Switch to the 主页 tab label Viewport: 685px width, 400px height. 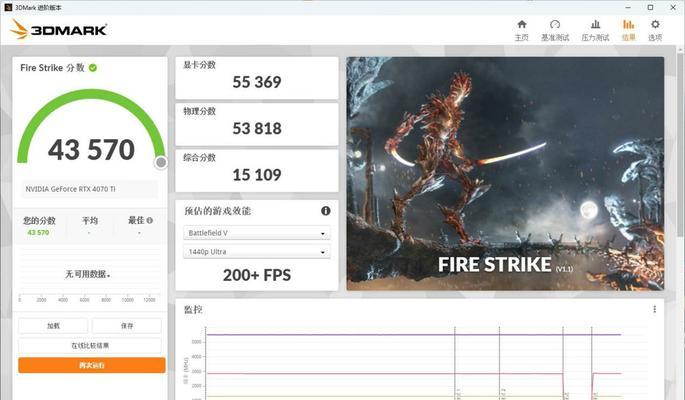coord(522,38)
